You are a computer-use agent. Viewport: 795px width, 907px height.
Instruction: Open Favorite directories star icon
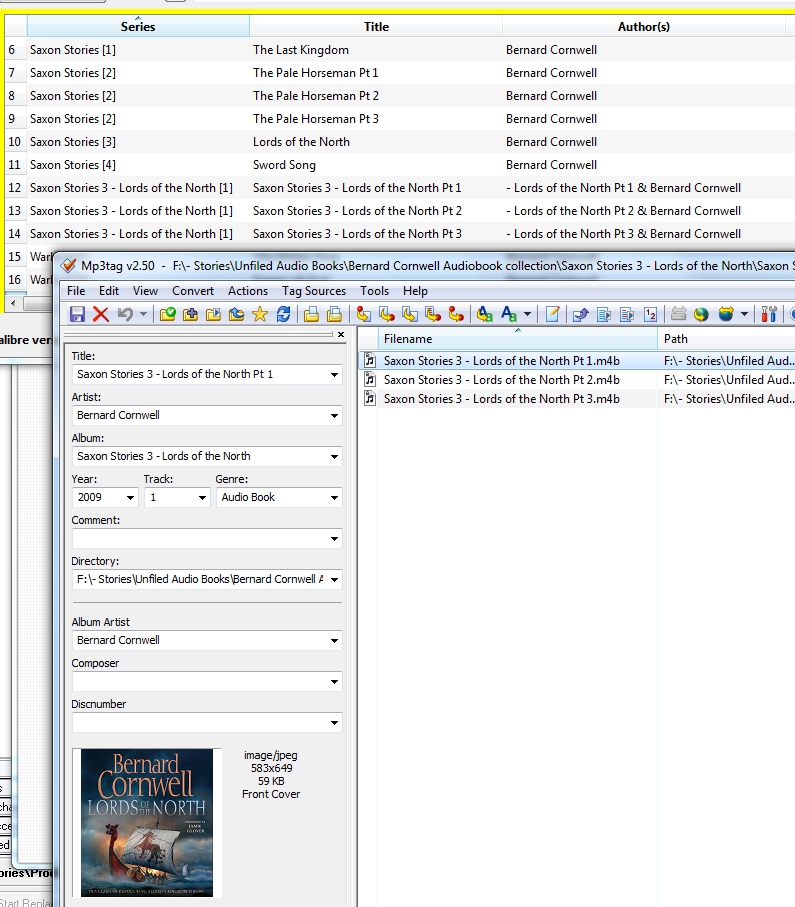[260, 314]
